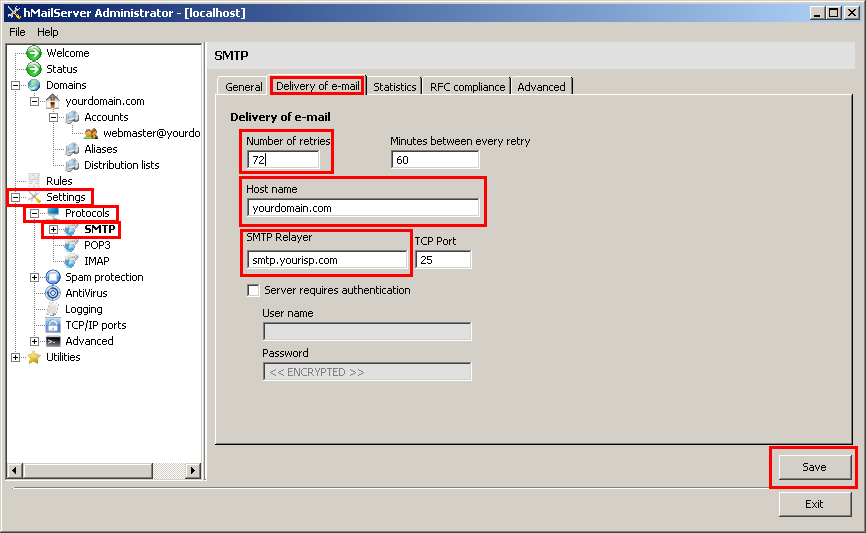Screen dimensions: 866x533
Task: Click the Password field
Action: pyautogui.click(x=367, y=372)
